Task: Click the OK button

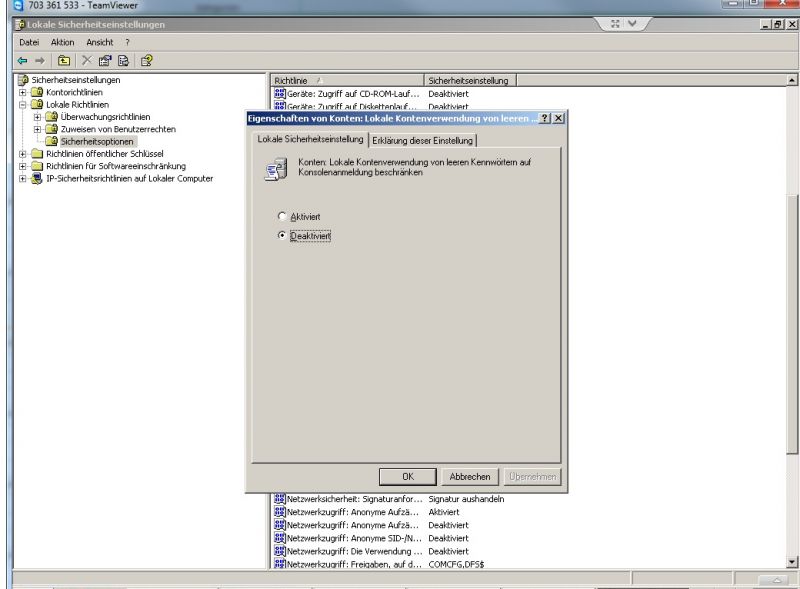Action: coord(405,477)
